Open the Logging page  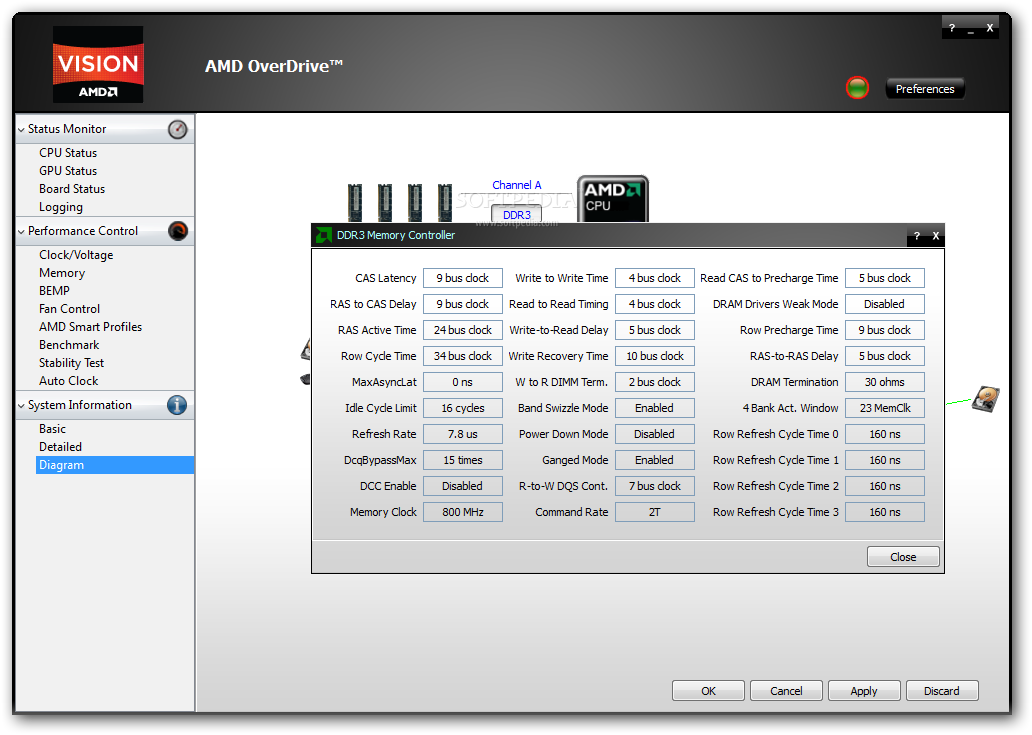coord(61,207)
